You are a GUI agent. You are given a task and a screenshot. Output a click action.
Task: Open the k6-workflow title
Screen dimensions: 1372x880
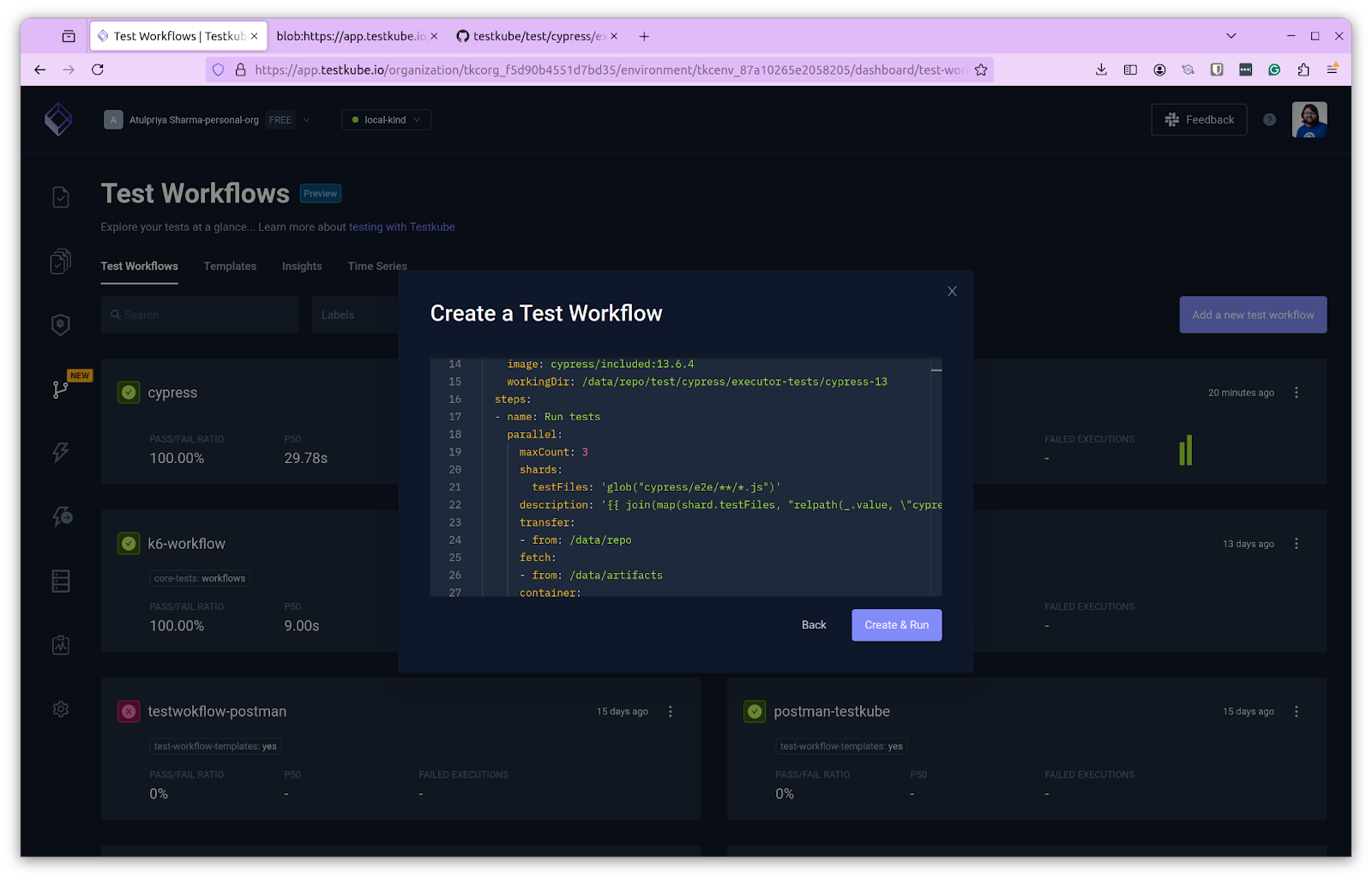click(x=186, y=544)
